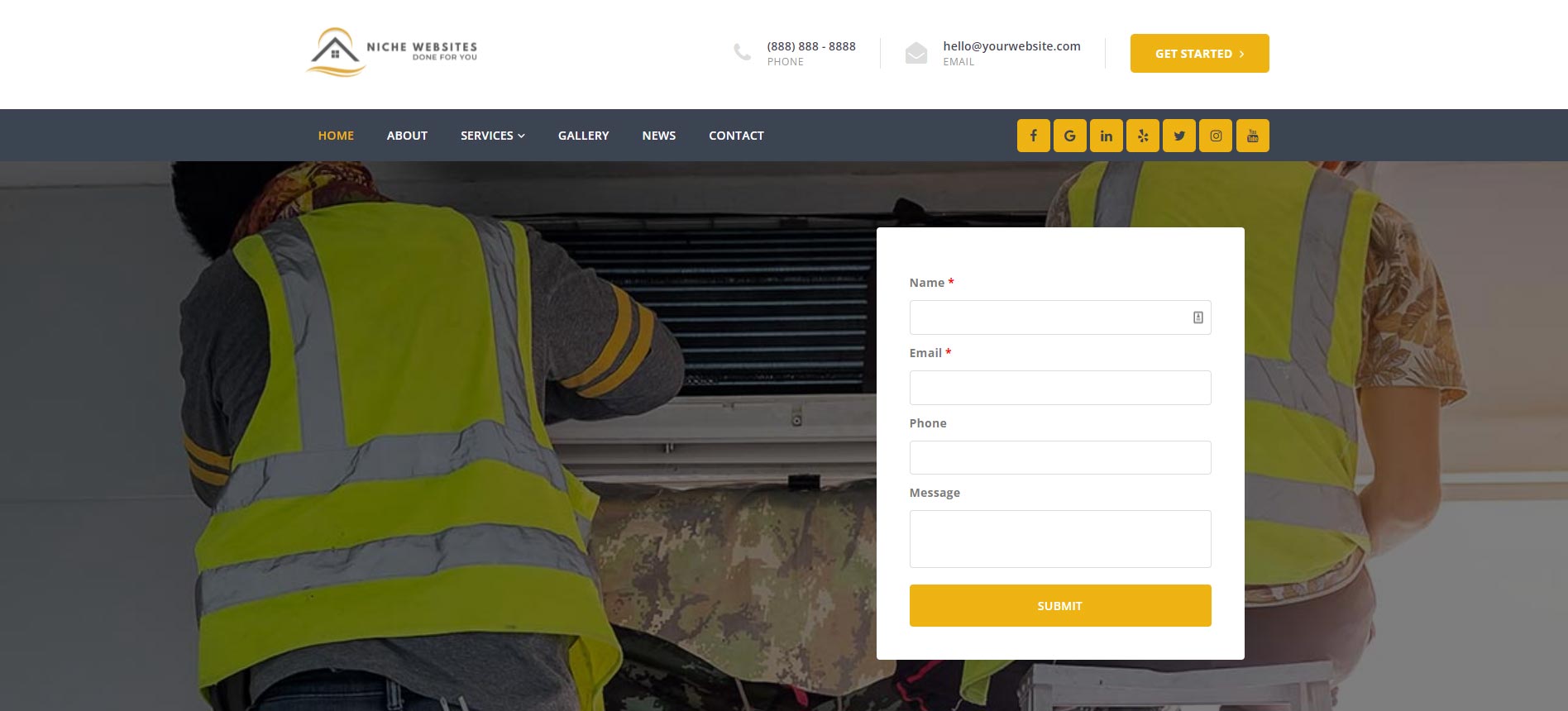Select the Home menu item
This screenshot has width=1568, height=711.
[336, 136]
